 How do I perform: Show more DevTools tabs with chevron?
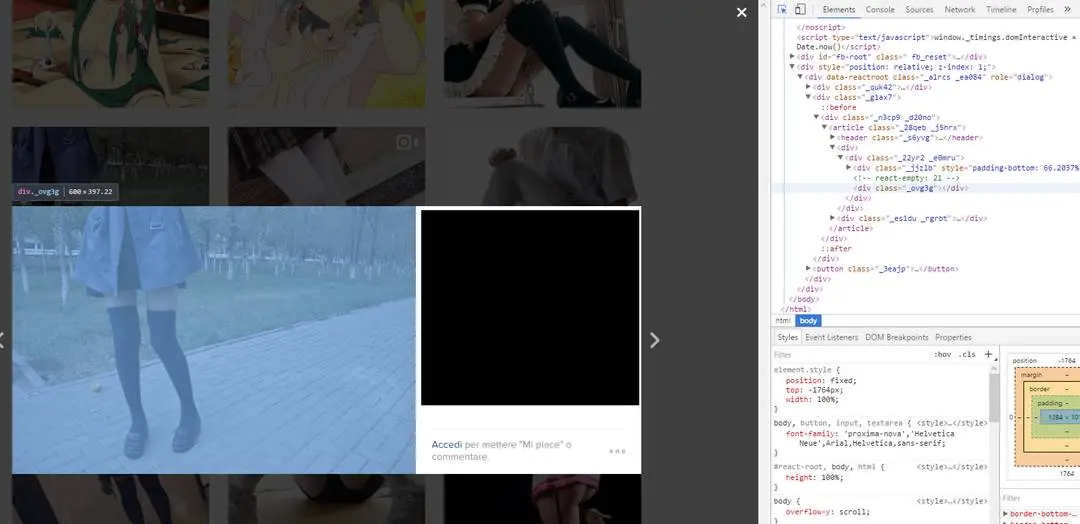click(1068, 9)
